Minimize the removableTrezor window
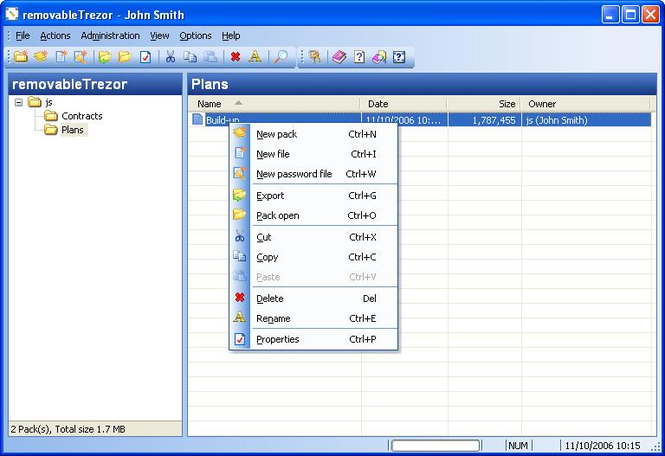Screen dimensions: 665x456 click(610, 15)
